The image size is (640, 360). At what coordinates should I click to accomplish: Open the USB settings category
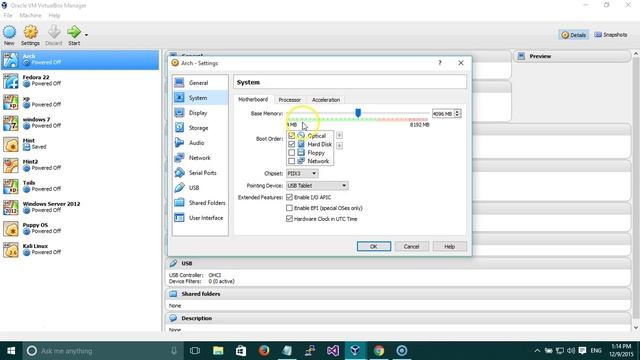(200, 188)
